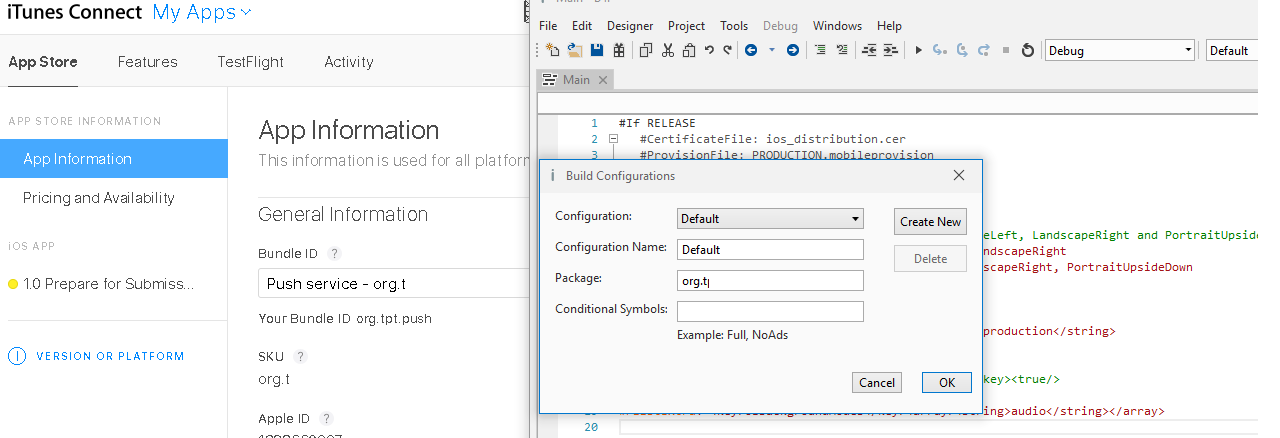Close the Build Configurations dialog

959,175
